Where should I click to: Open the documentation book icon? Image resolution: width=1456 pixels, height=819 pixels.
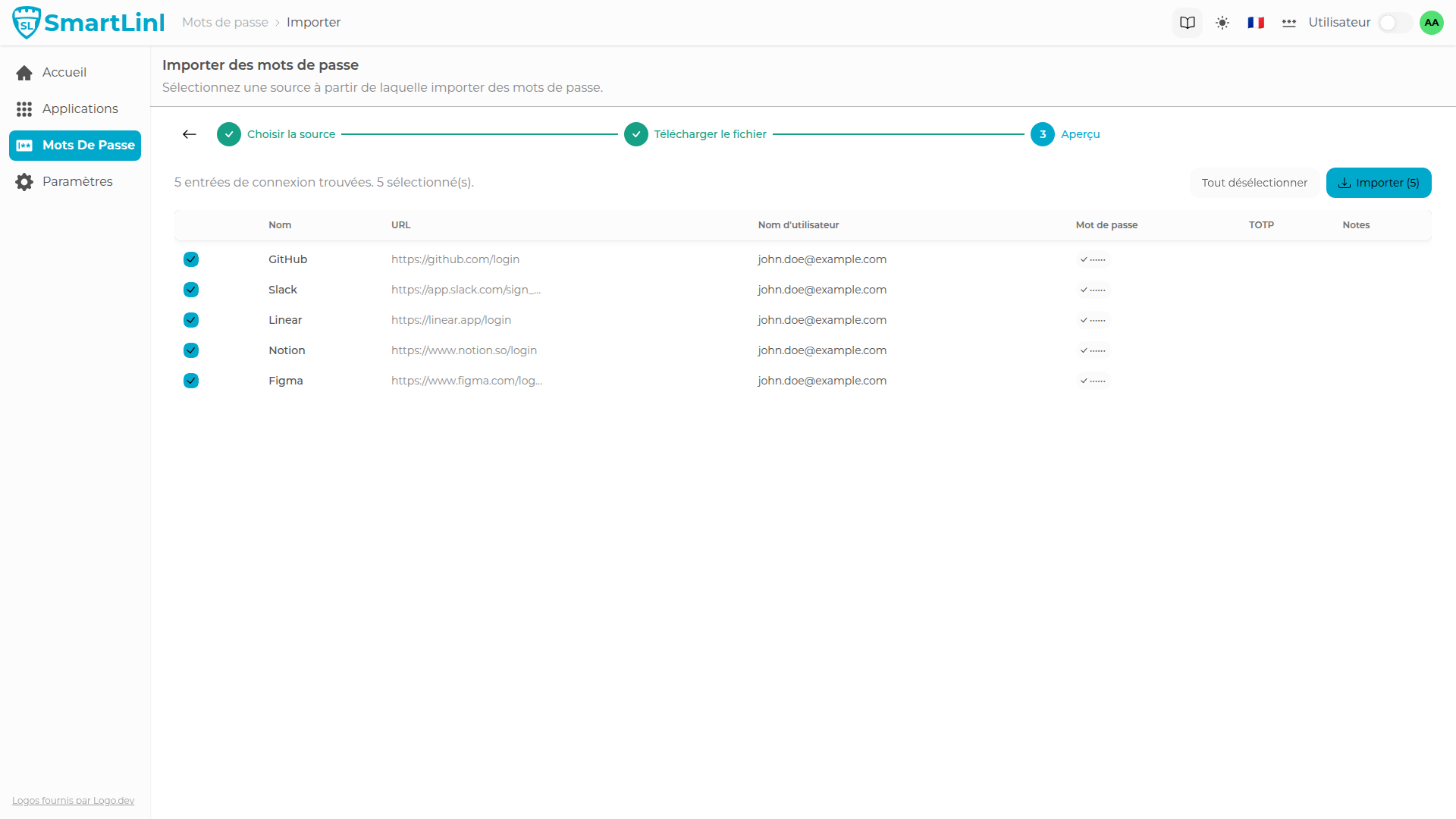pyautogui.click(x=1187, y=23)
